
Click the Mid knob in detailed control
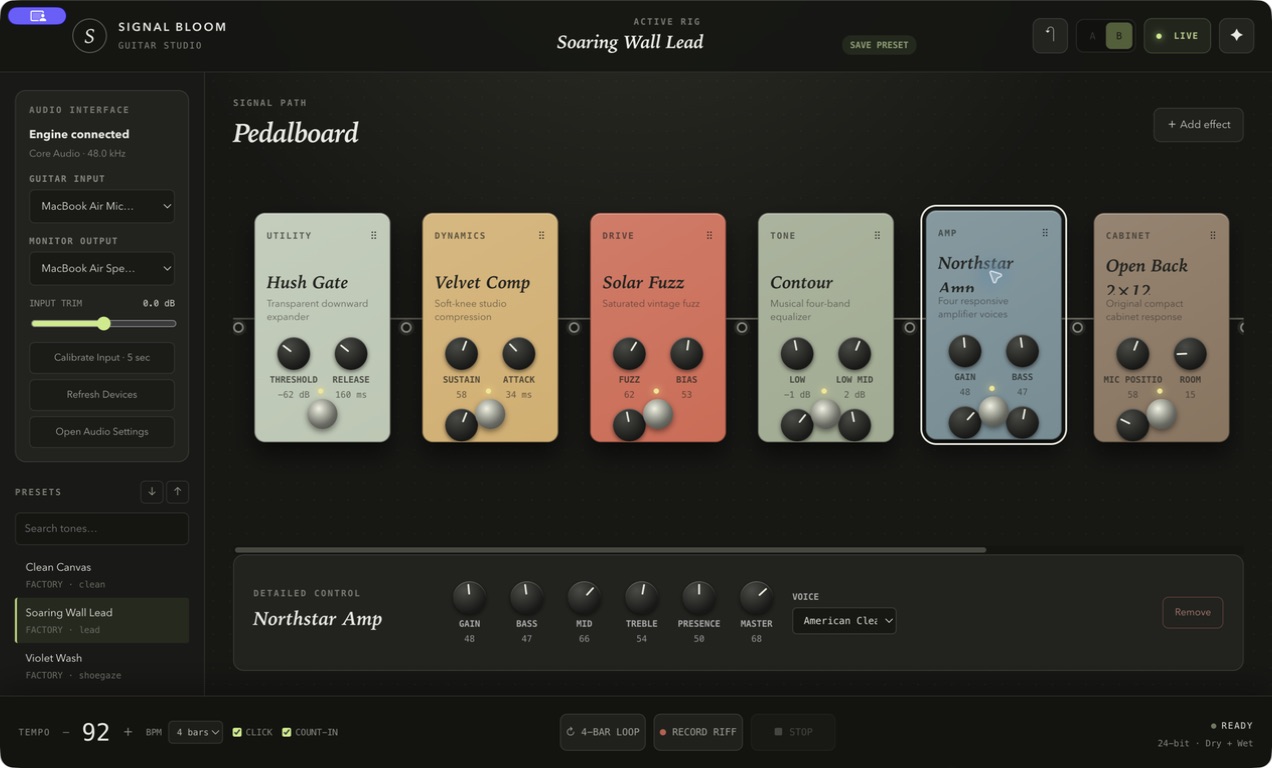tap(584, 597)
